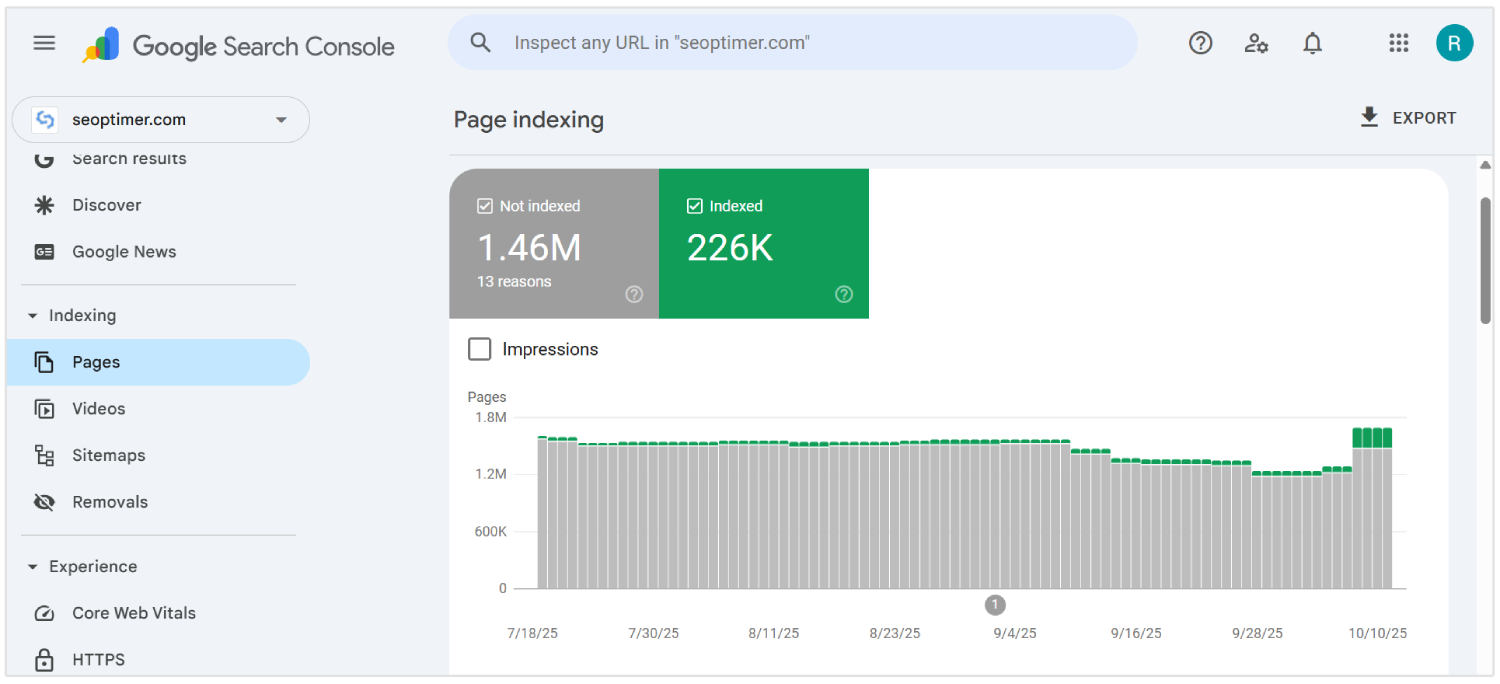Image resolution: width=1500 pixels, height=684 pixels.
Task: Select the Discover report icon
Action: pyautogui.click(x=44, y=204)
